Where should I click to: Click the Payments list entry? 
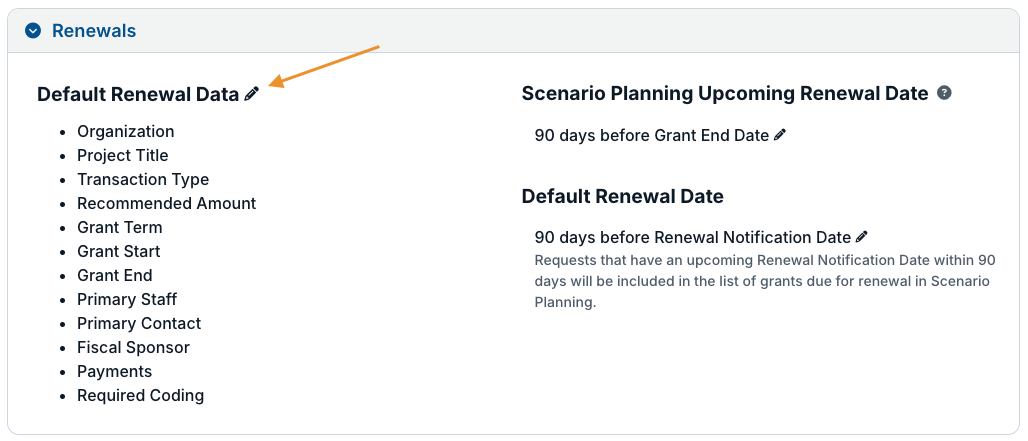click(115, 372)
